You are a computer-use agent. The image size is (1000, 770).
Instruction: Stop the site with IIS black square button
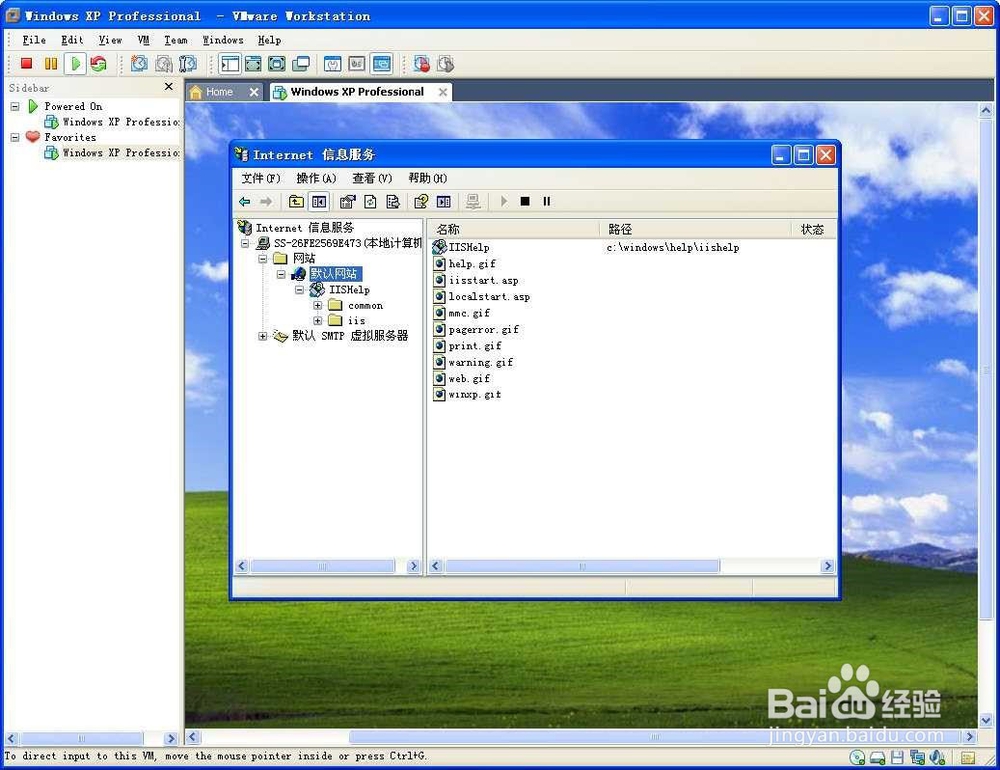pyautogui.click(x=525, y=202)
